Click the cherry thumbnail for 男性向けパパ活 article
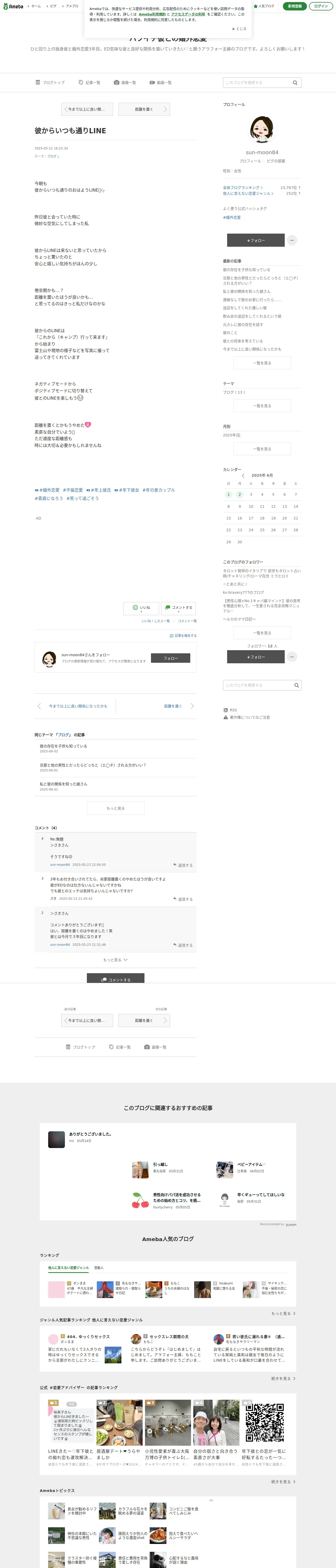The image size is (336, 1568). pyautogui.click(x=140, y=1200)
